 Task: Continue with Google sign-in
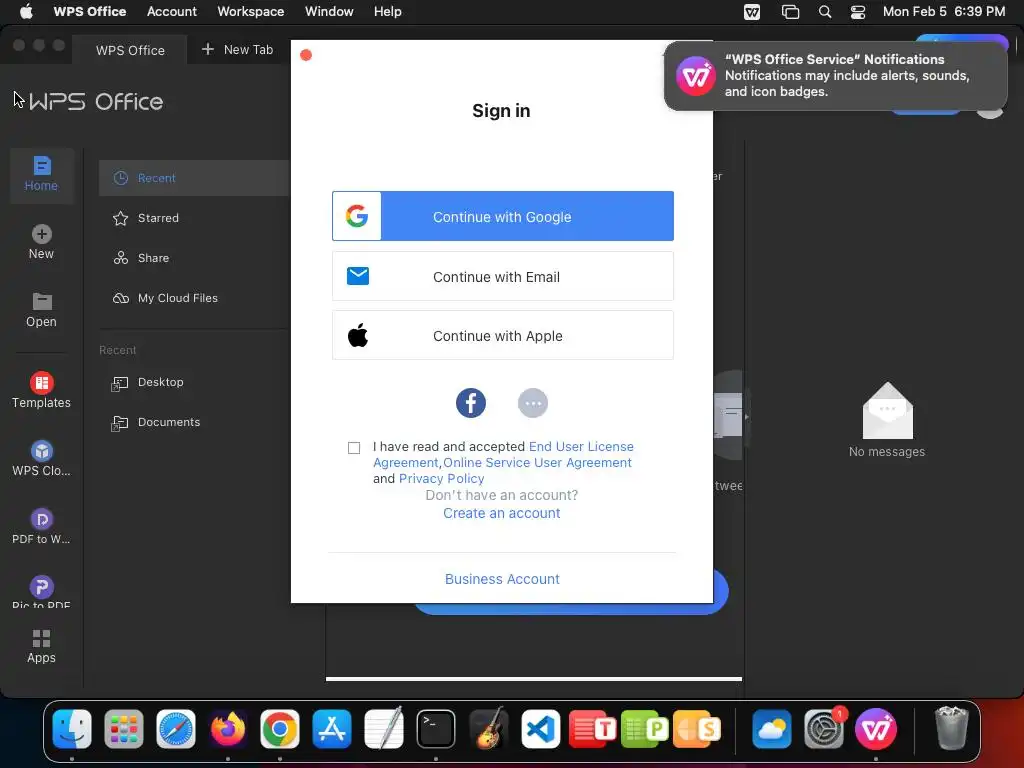click(x=502, y=216)
